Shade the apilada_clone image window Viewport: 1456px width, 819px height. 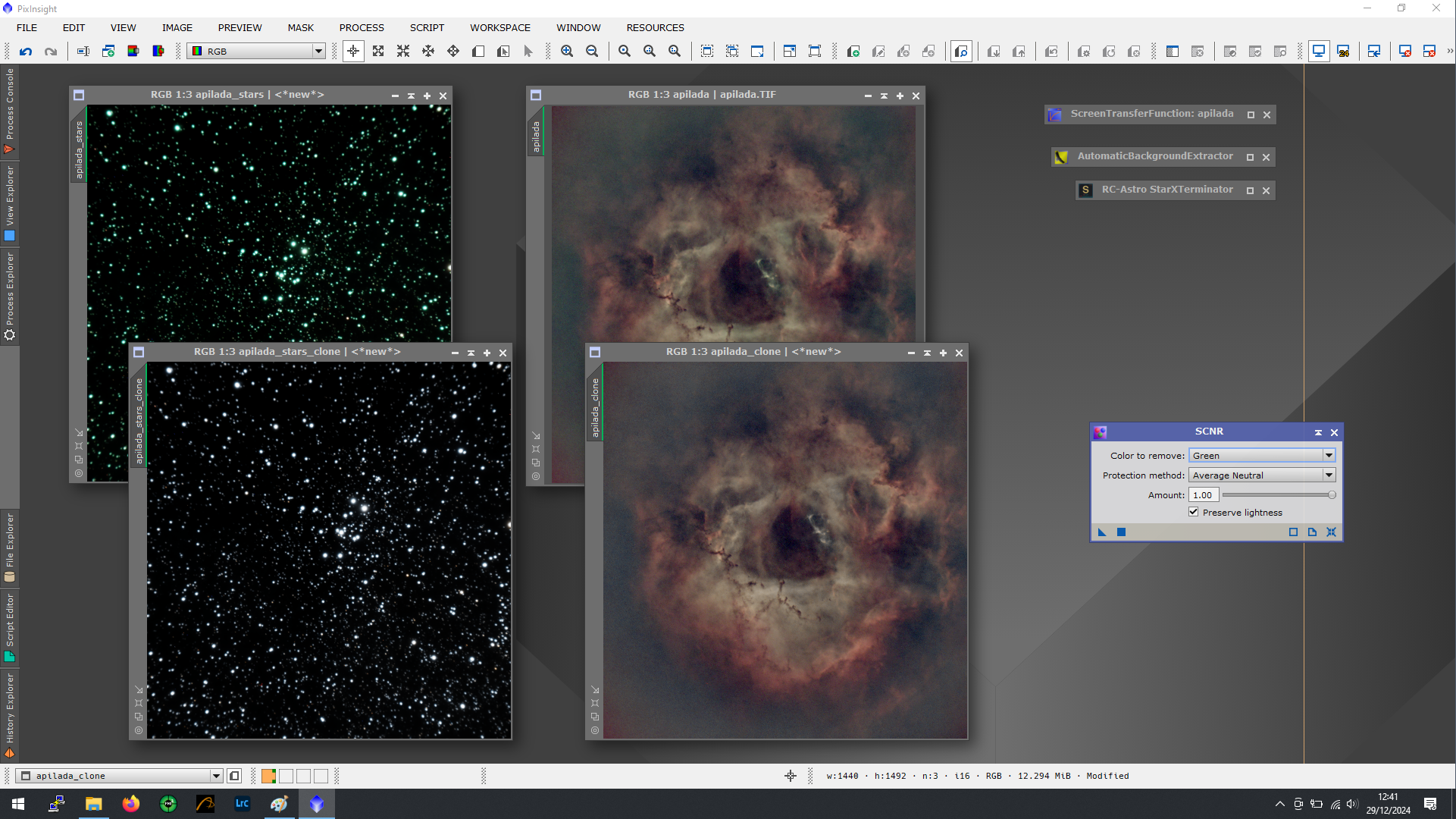tap(927, 353)
